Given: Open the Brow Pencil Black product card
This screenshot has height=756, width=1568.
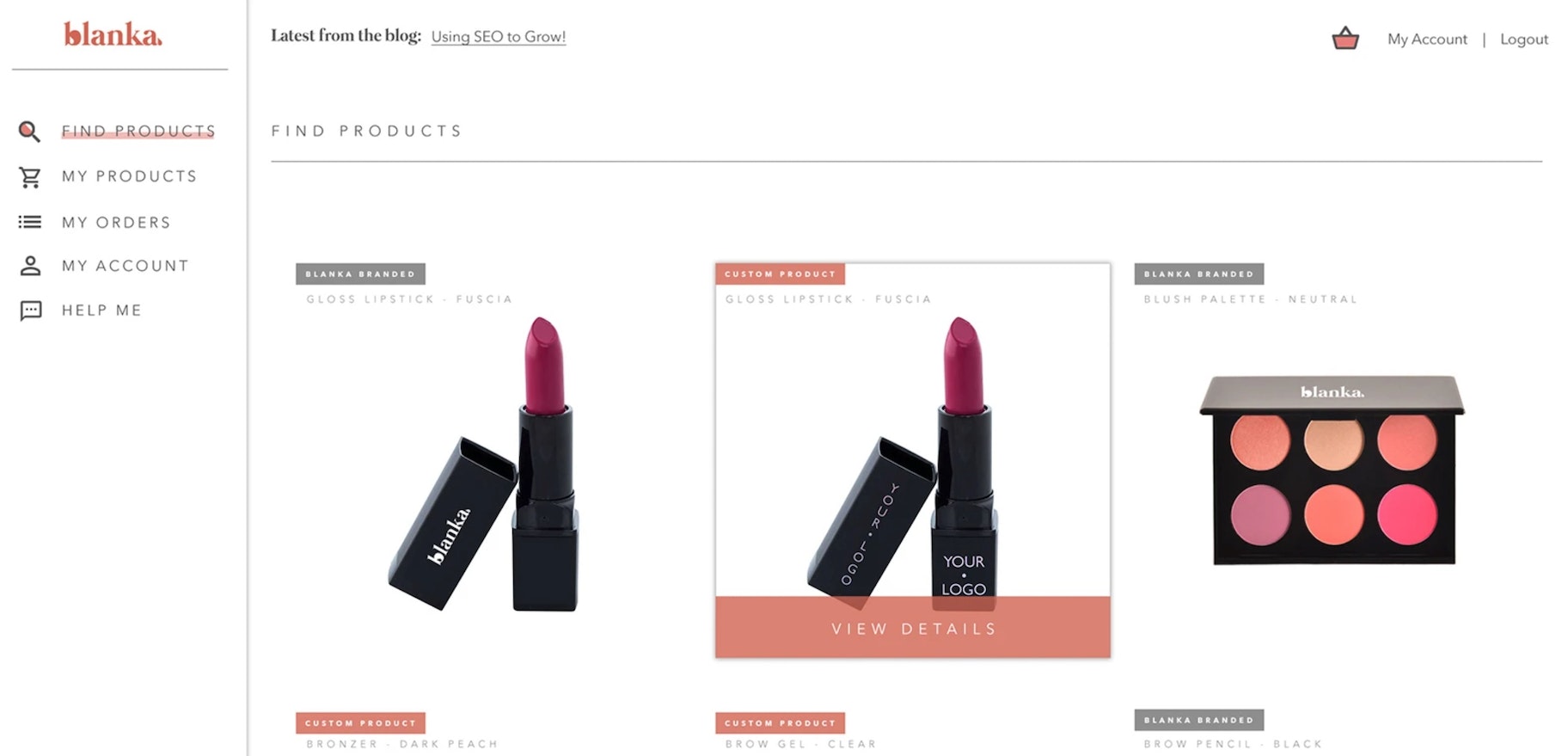Looking at the screenshot, I should 1234,732.
